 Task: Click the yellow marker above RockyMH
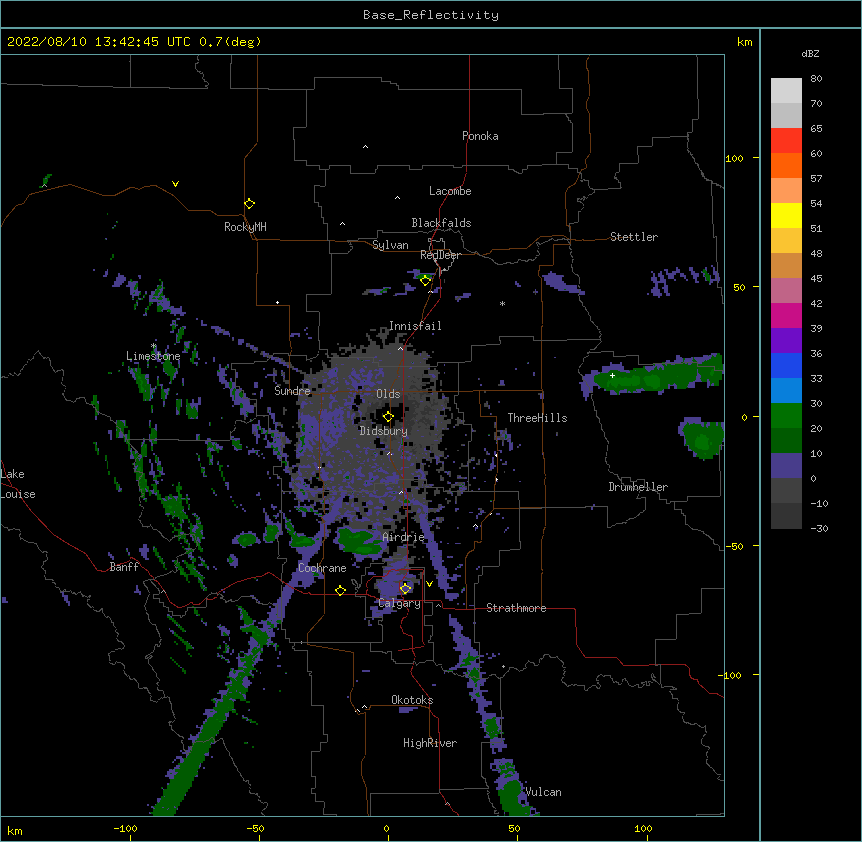pos(249,203)
